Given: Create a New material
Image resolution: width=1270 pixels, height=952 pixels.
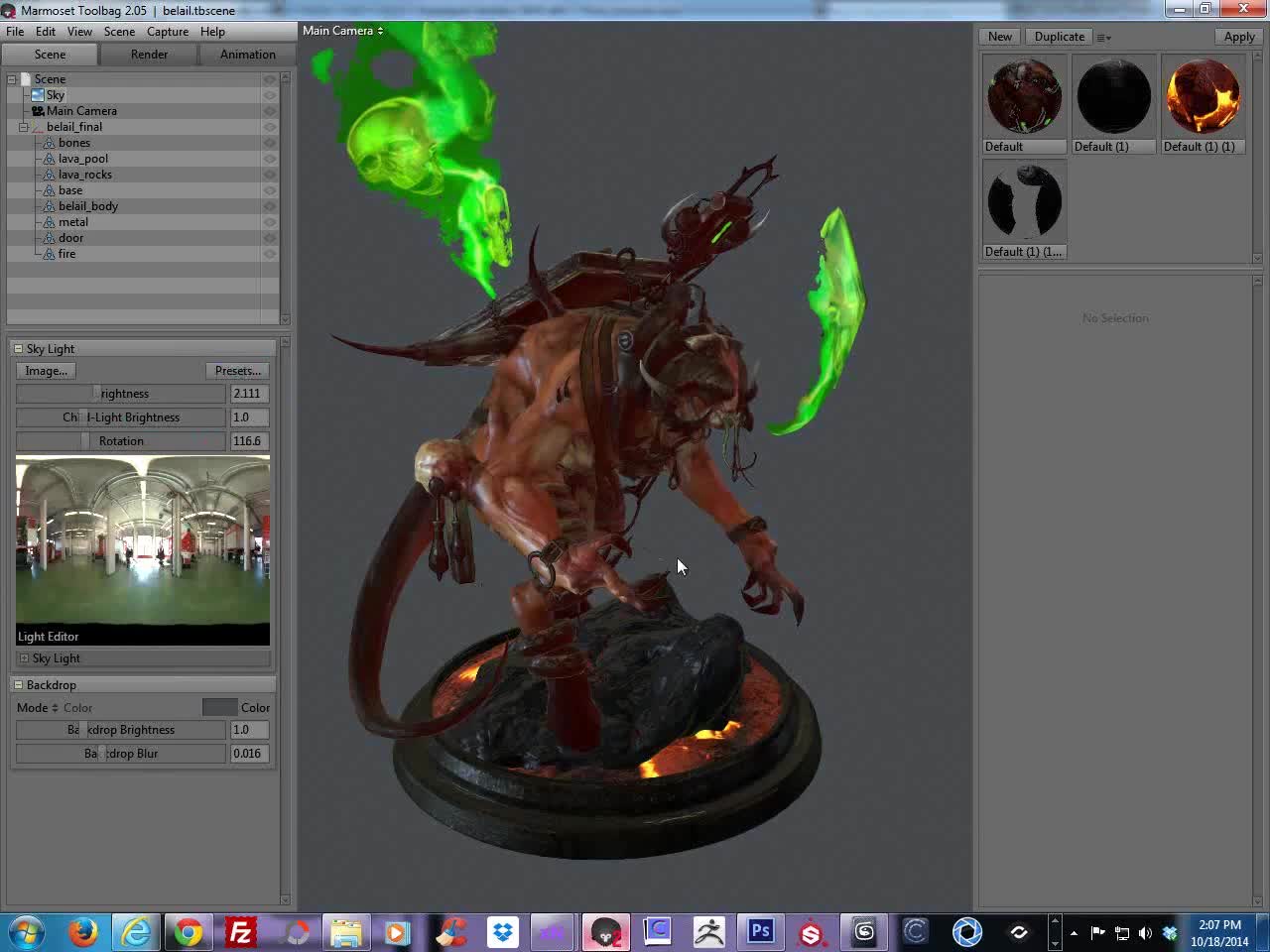Looking at the screenshot, I should click(1000, 37).
